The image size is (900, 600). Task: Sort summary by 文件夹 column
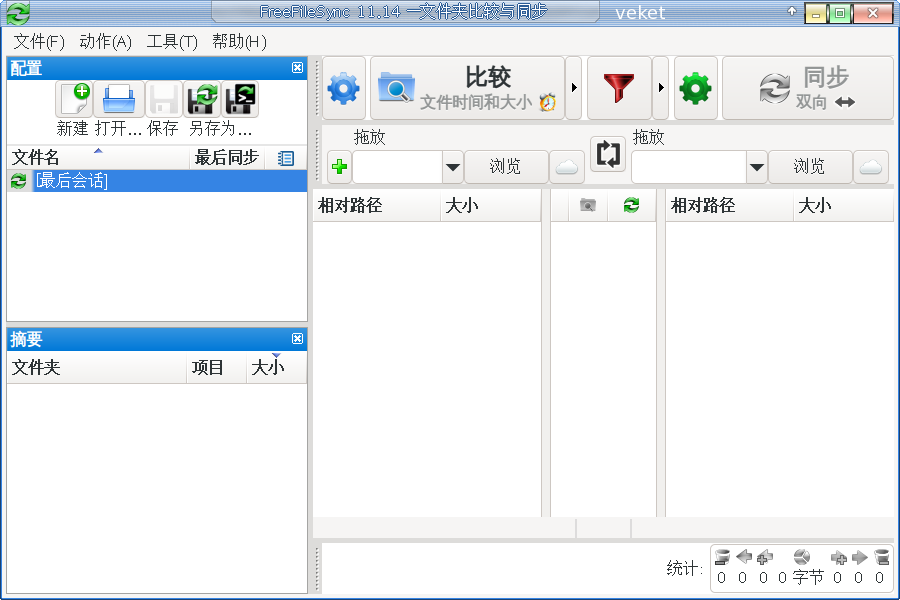[96, 367]
